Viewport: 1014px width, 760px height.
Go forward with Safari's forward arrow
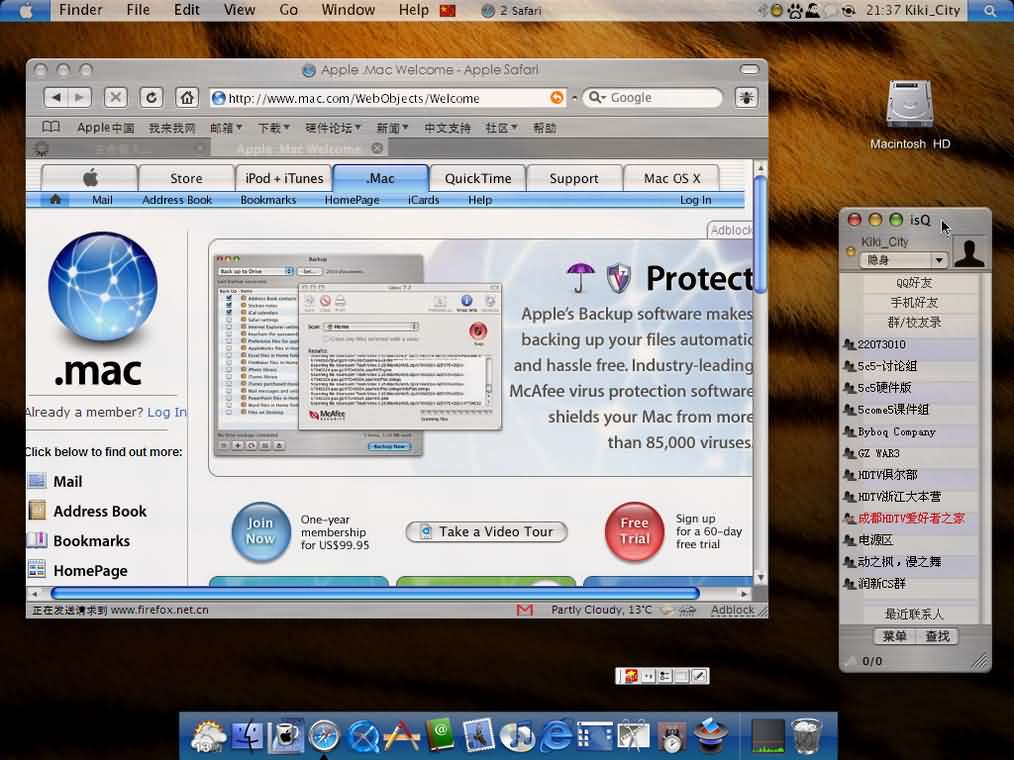pos(80,98)
